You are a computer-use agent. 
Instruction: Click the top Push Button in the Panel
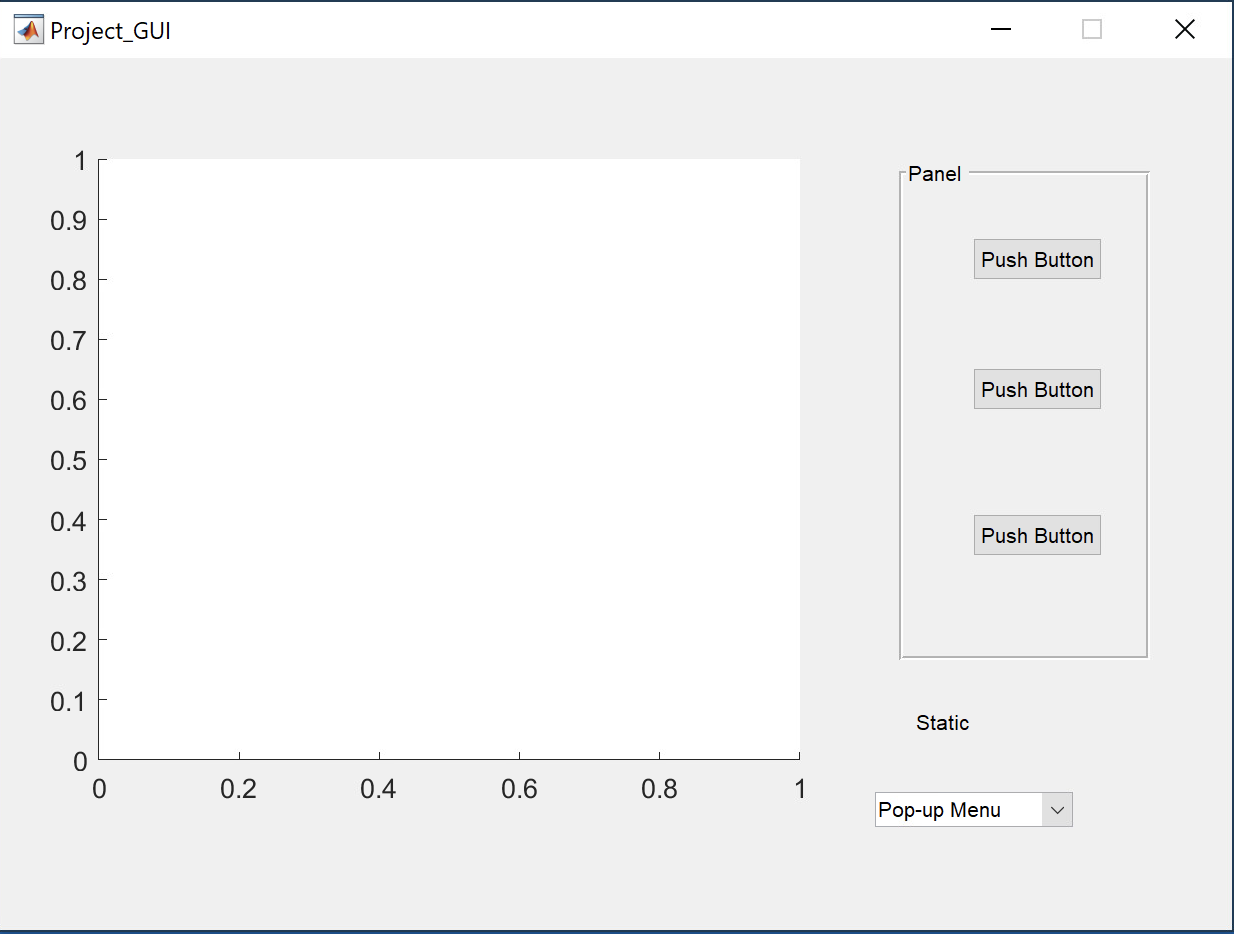1037,258
